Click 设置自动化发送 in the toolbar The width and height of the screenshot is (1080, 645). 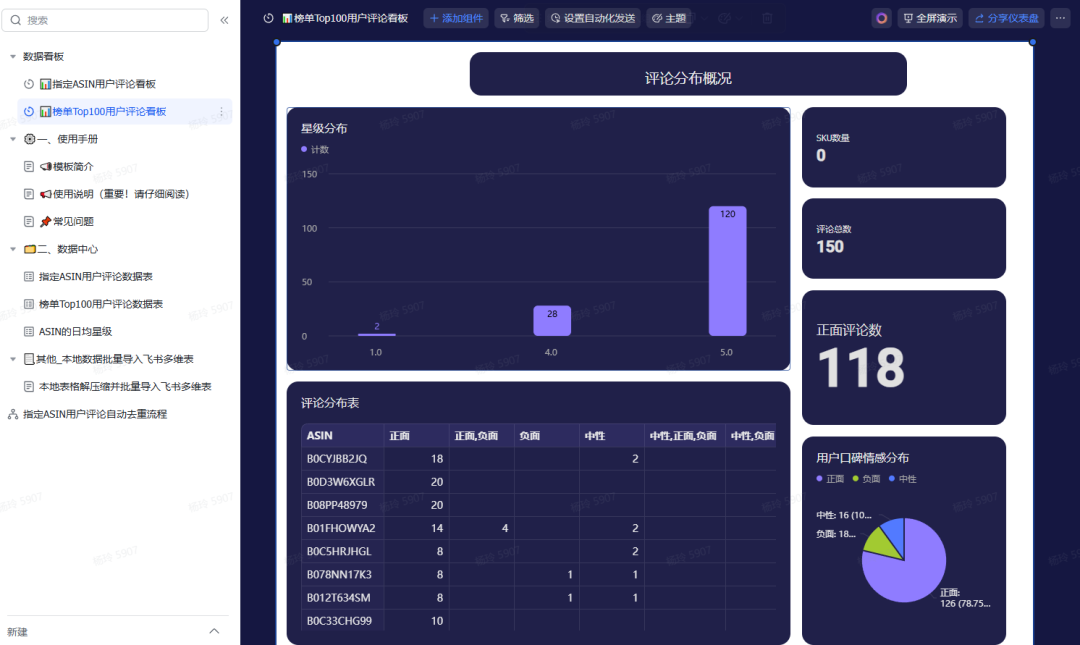(x=592, y=18)
